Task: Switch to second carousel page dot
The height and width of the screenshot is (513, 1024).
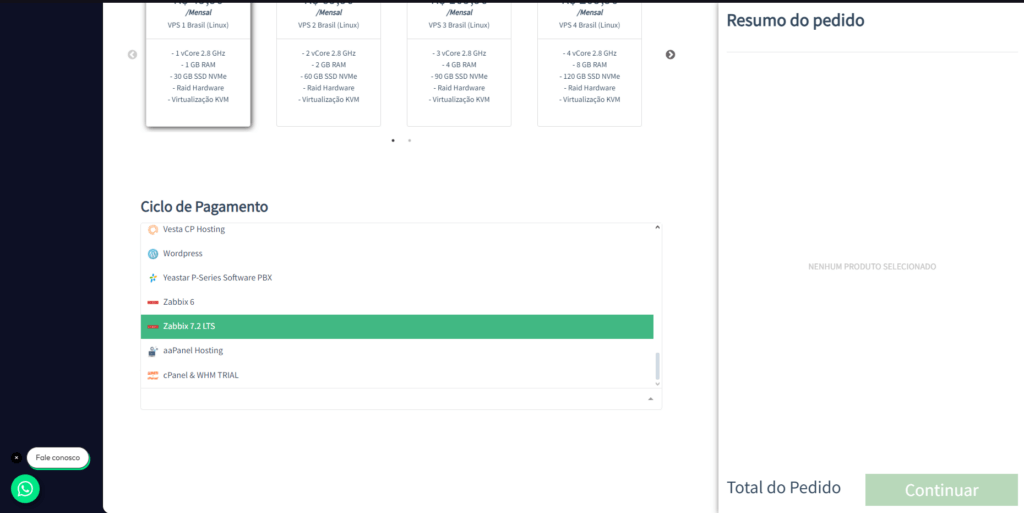Action: tap(409, 140)
